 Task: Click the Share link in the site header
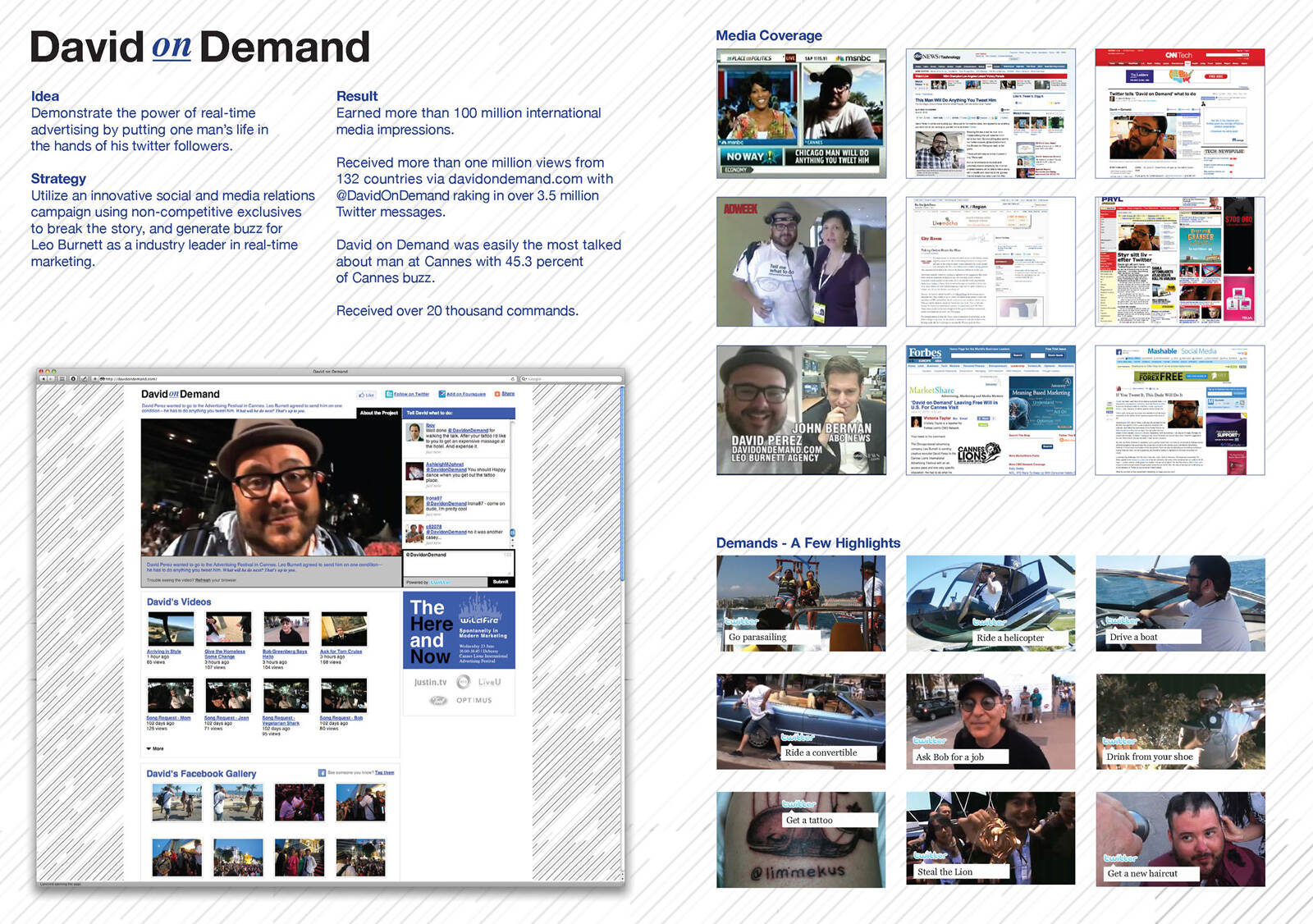(508, 394)
